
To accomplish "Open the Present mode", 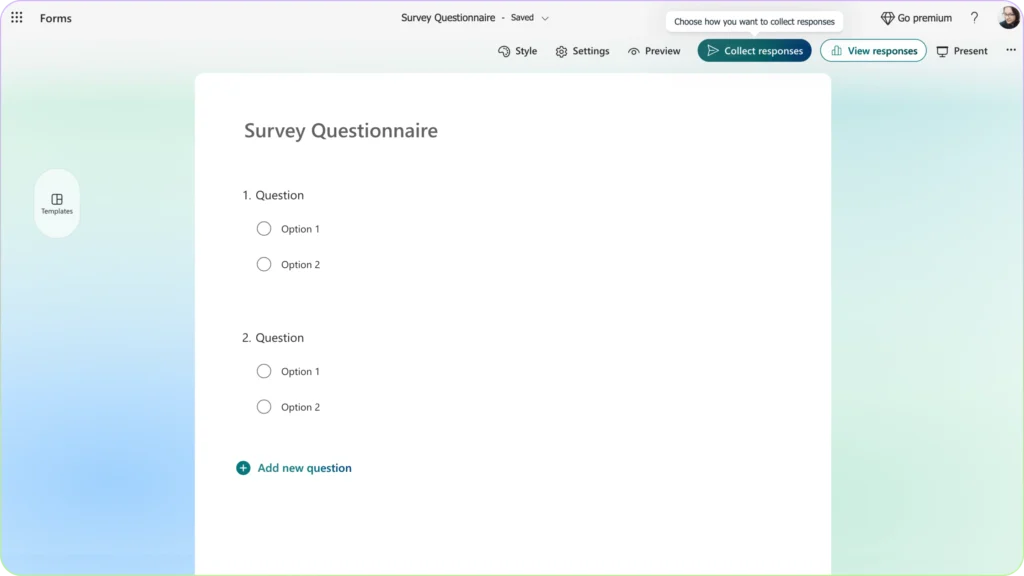I will [961, 50].
